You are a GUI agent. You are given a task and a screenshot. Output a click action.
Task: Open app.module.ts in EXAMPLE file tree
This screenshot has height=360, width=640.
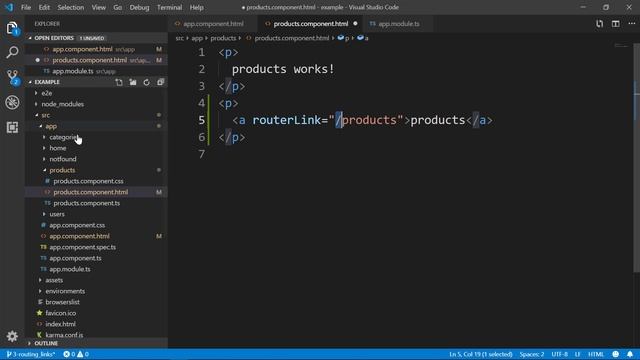70,269
